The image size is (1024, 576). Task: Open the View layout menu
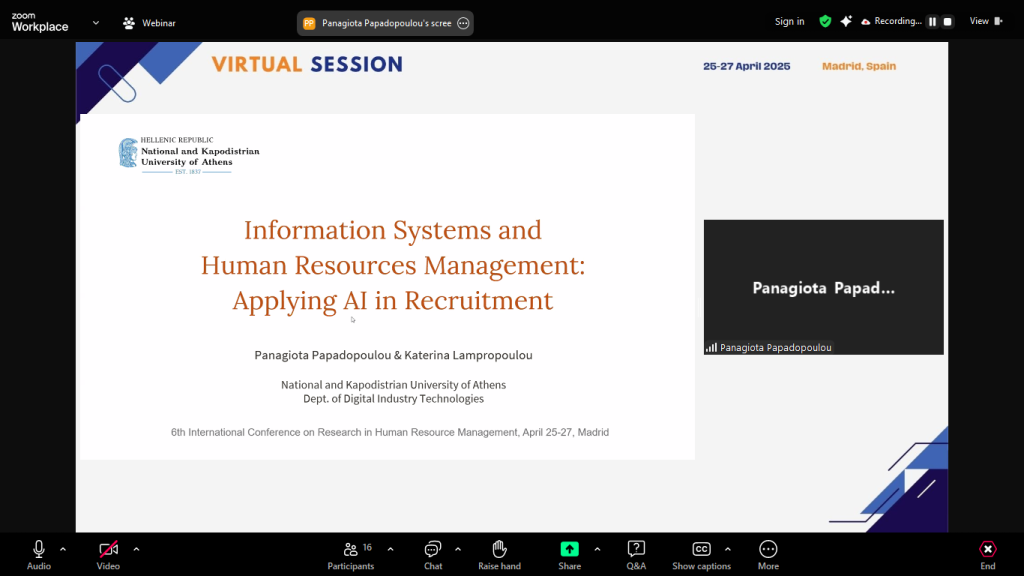tap(984, 21)
